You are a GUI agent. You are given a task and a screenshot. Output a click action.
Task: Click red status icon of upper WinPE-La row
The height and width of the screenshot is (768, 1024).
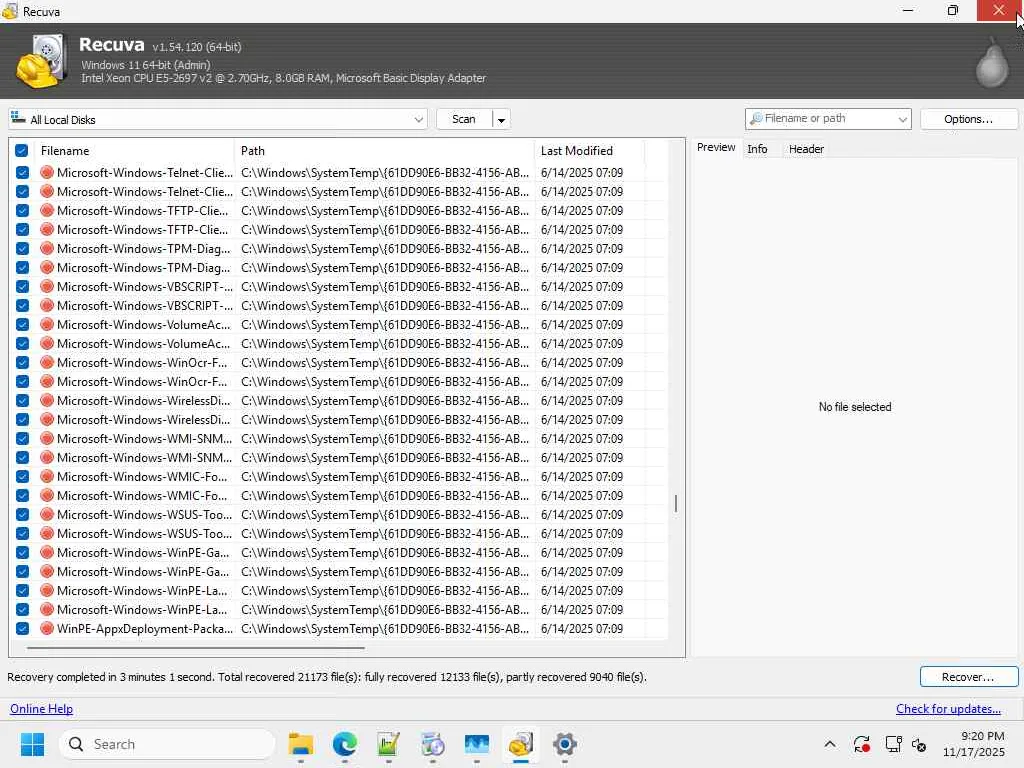point(46,590)
